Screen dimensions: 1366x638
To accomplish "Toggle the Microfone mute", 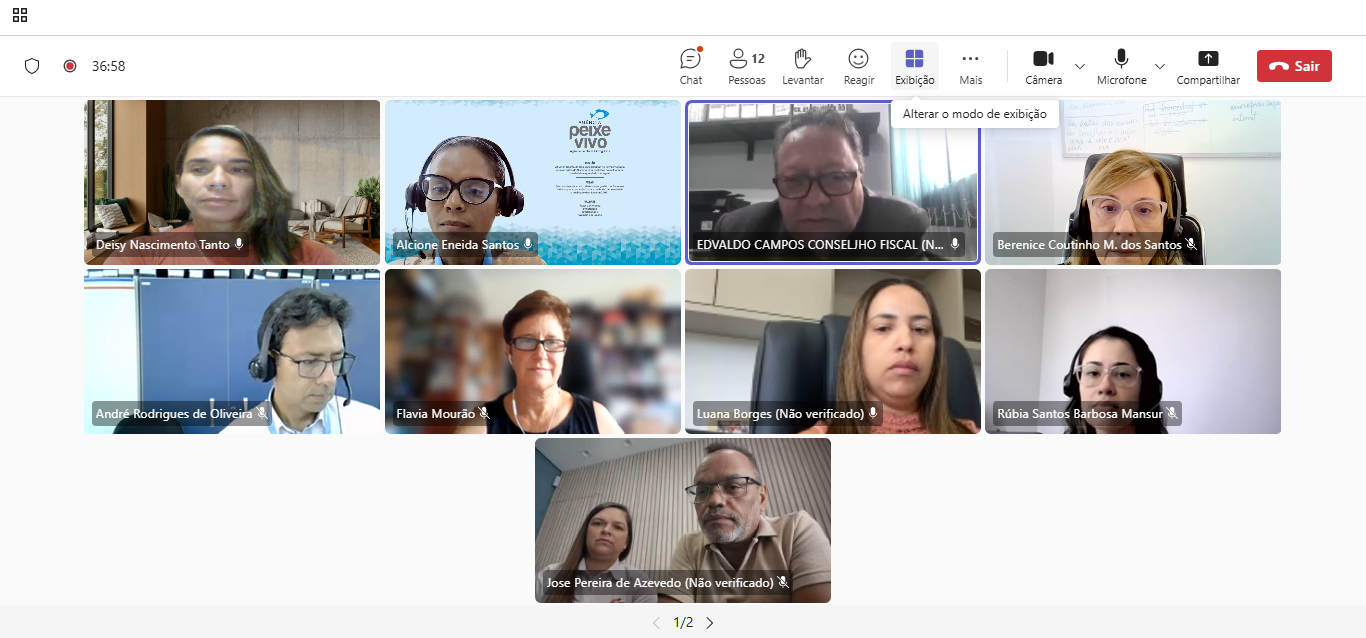I will point(1121,66).
